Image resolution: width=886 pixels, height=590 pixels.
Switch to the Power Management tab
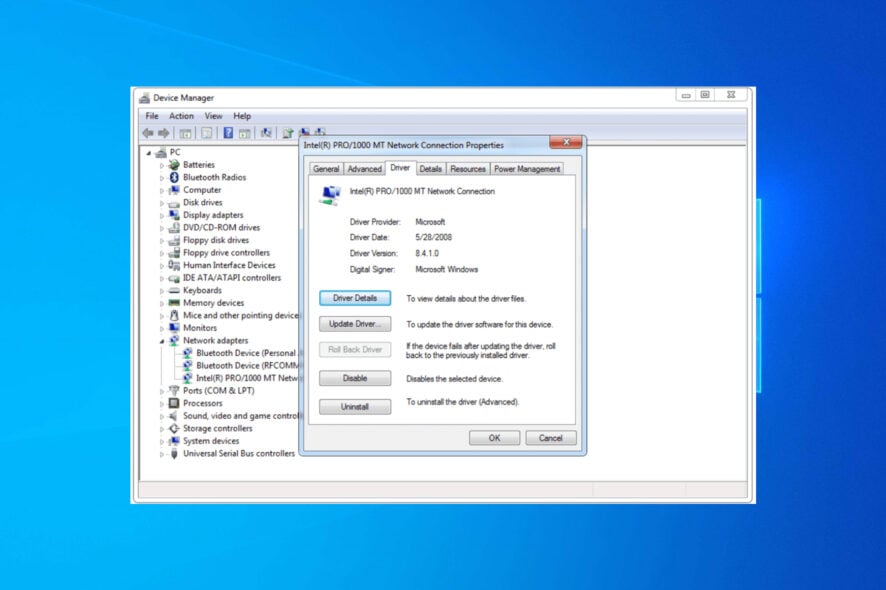tap(527, 168)
